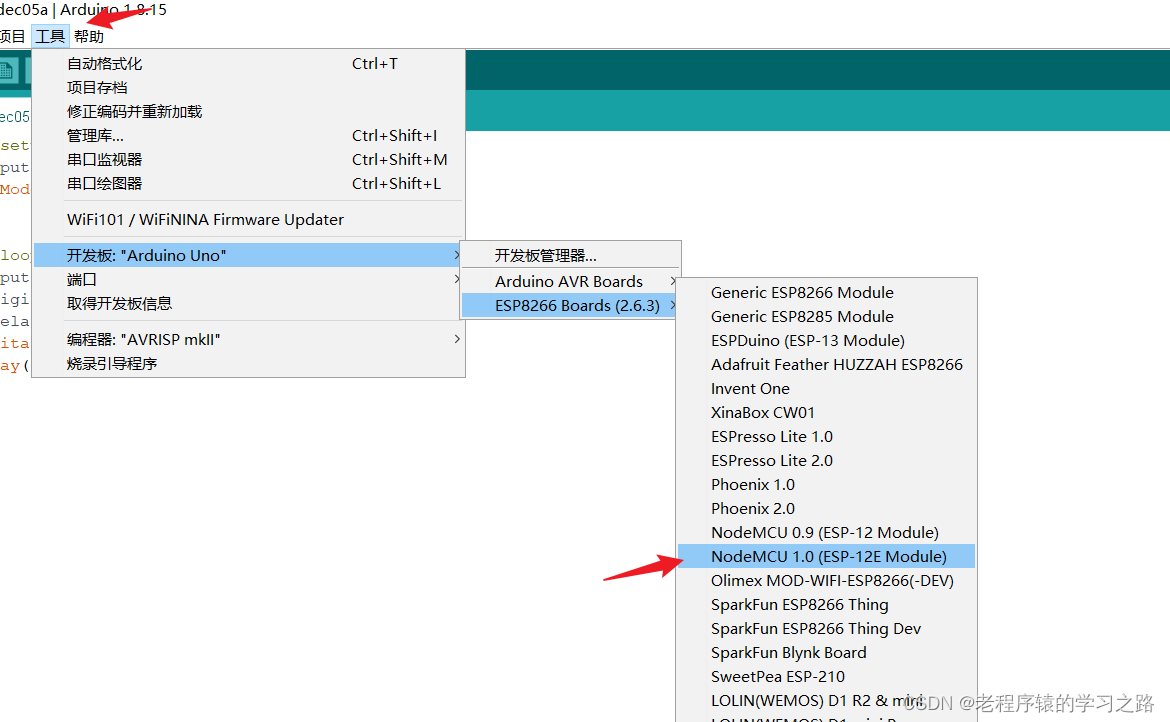Select SparkFun ESP8266 Thing Dev
This screenshot has width=1170, height=722.
click(826, 628)
